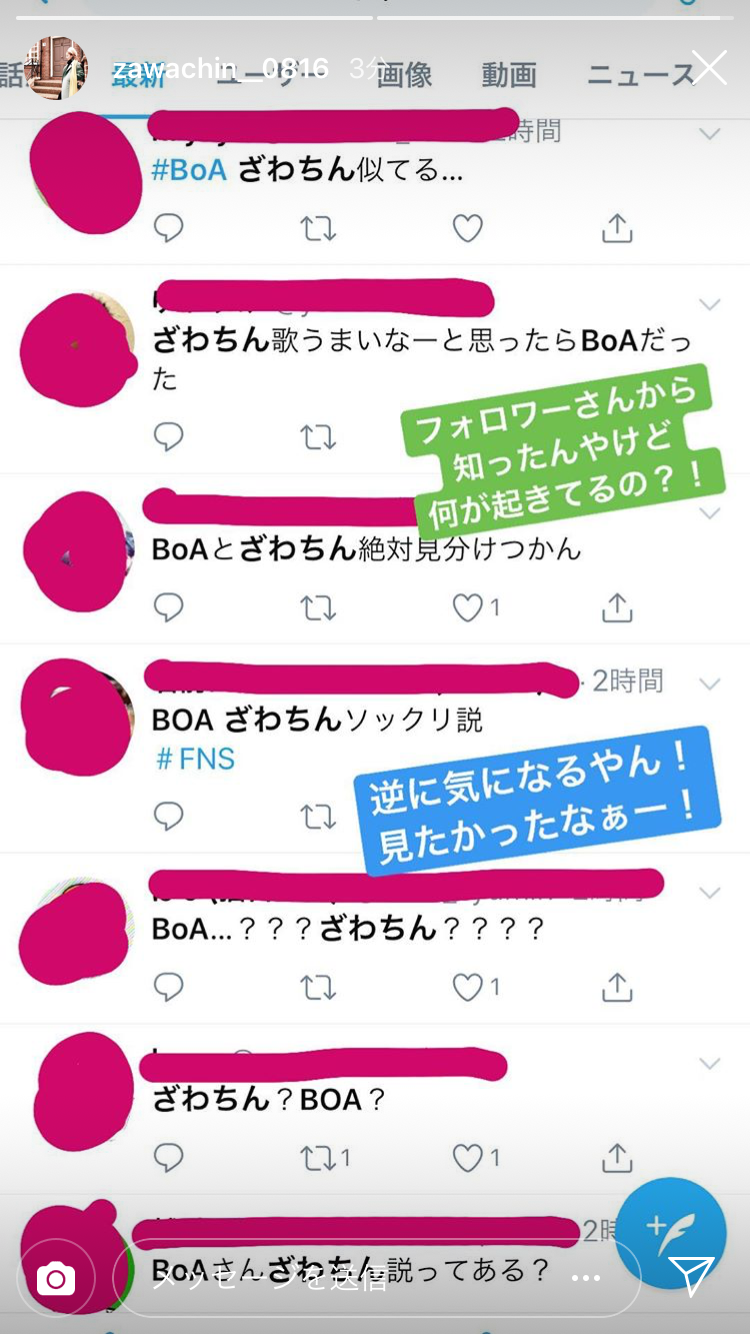Like the tweet 'BoAとざわちん絶対見分けつかん'
Screen dimensions: 750x1334
pyautogui.click(x=468, y=607)
